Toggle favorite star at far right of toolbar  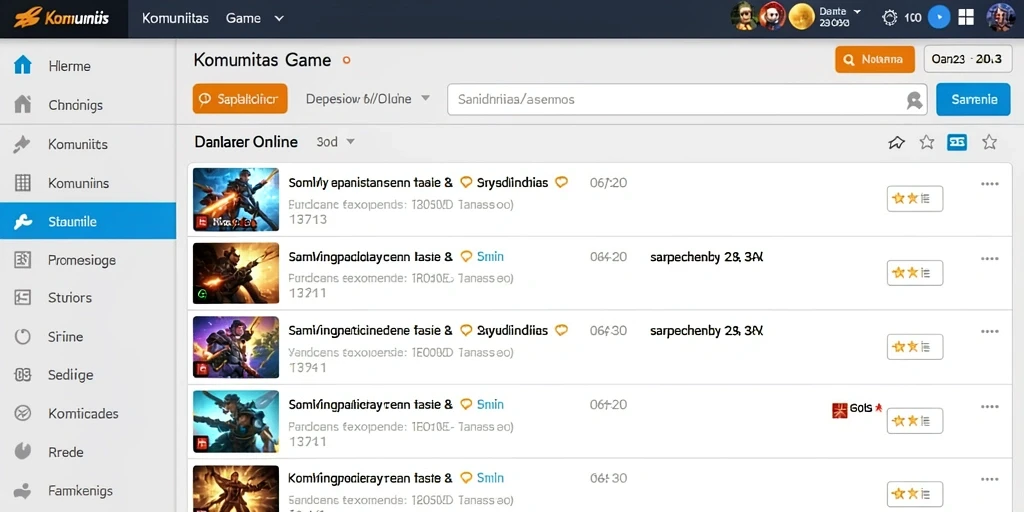click(989, 142)
